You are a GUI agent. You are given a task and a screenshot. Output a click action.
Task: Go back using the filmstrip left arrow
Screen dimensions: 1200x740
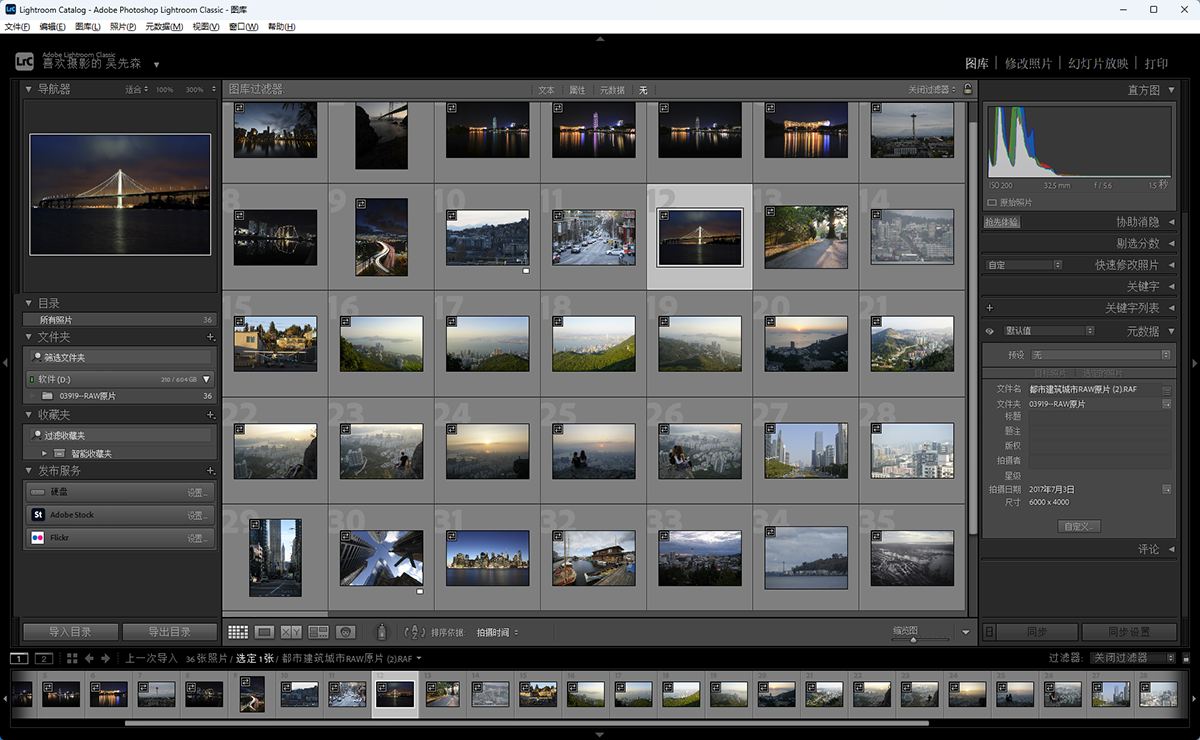tap(89, 658)
